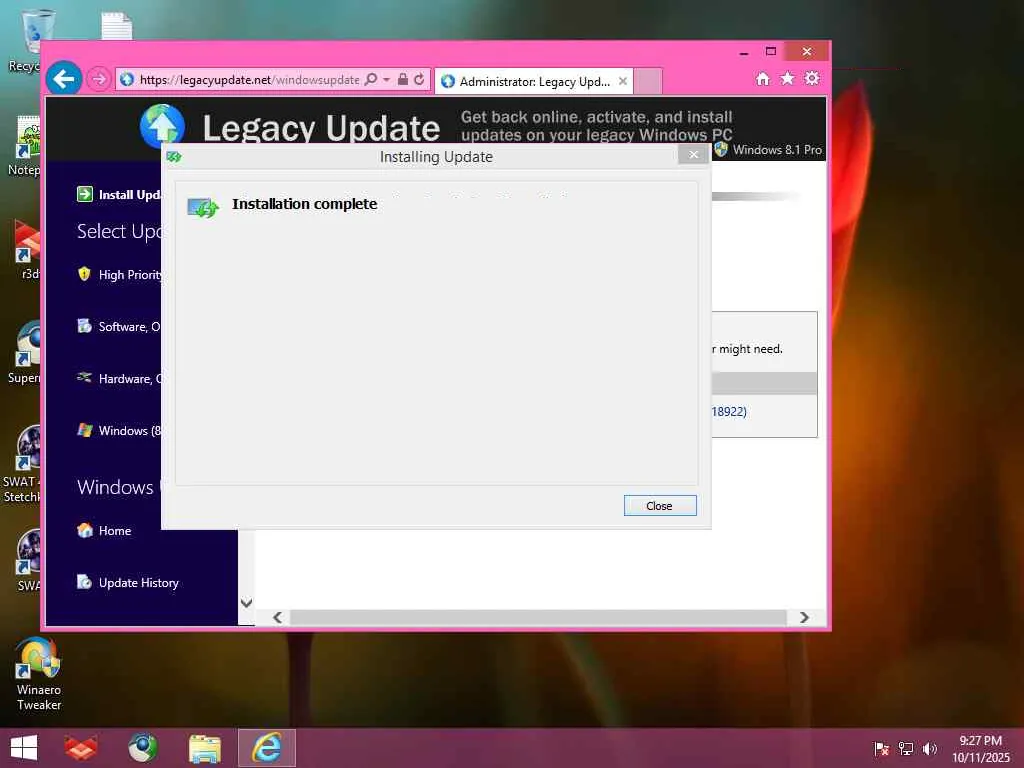Click the Installing Update dialog title icon
The height and width of the screenshot is (768, 1024).
(x=174, y=157)
